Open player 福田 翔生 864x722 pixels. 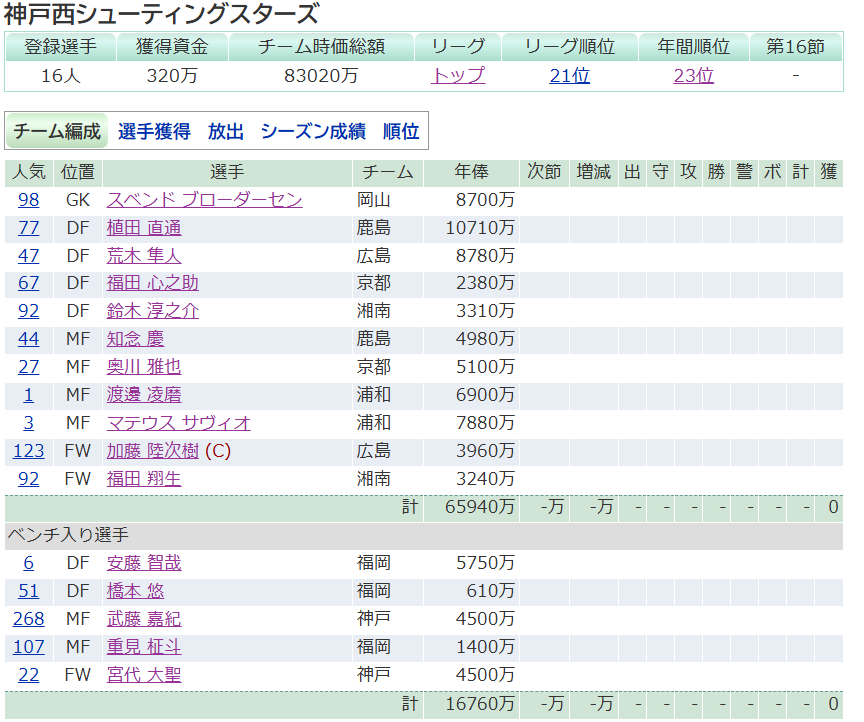[144, 478]
